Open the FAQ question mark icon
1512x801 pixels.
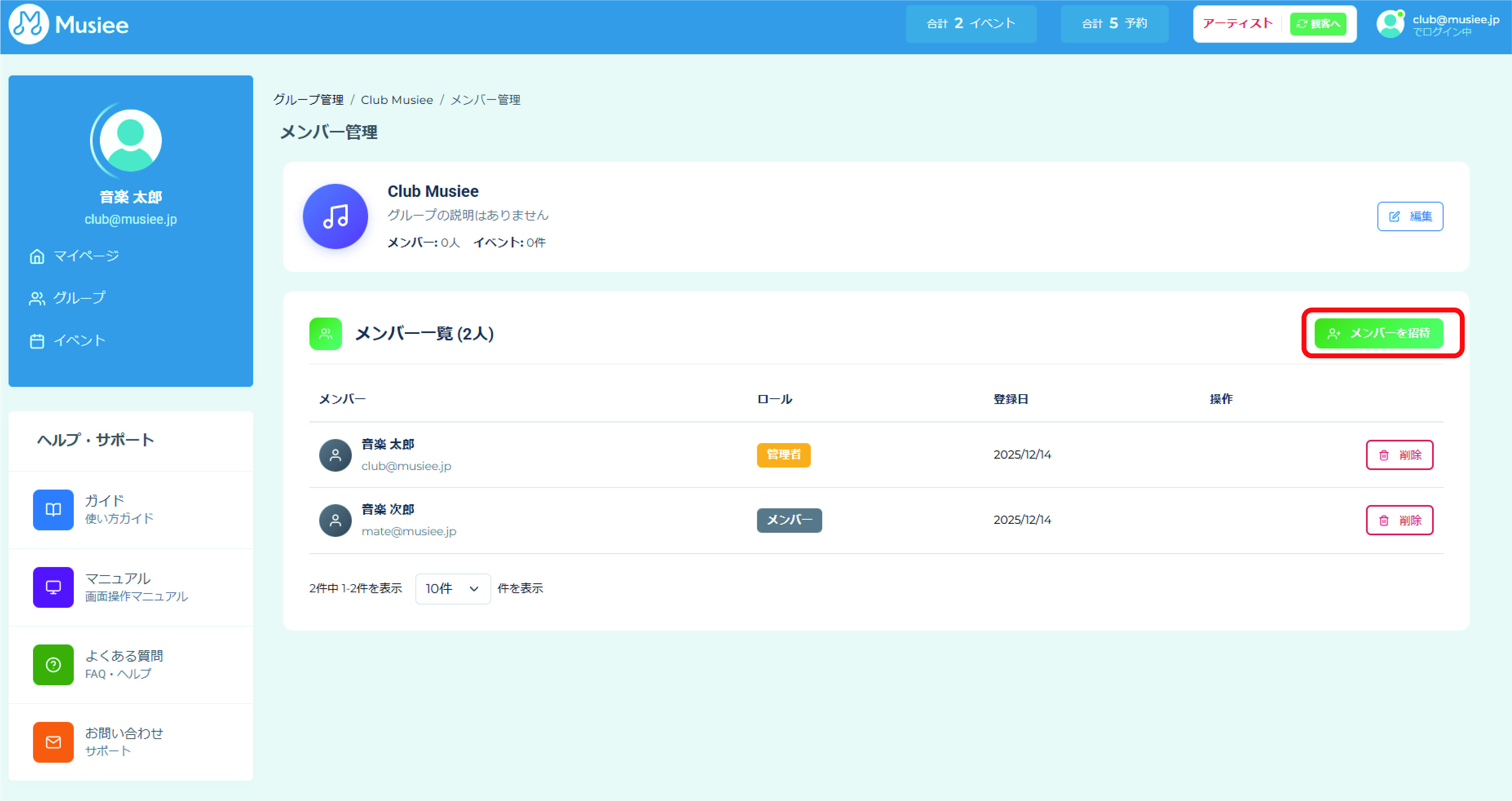coord(53,664)
